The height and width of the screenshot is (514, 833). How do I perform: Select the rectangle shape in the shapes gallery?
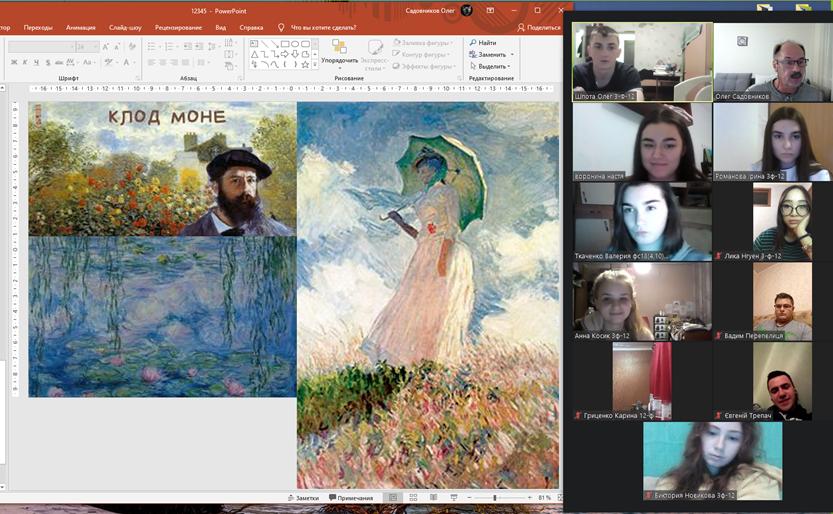click(x=285, y=44)
